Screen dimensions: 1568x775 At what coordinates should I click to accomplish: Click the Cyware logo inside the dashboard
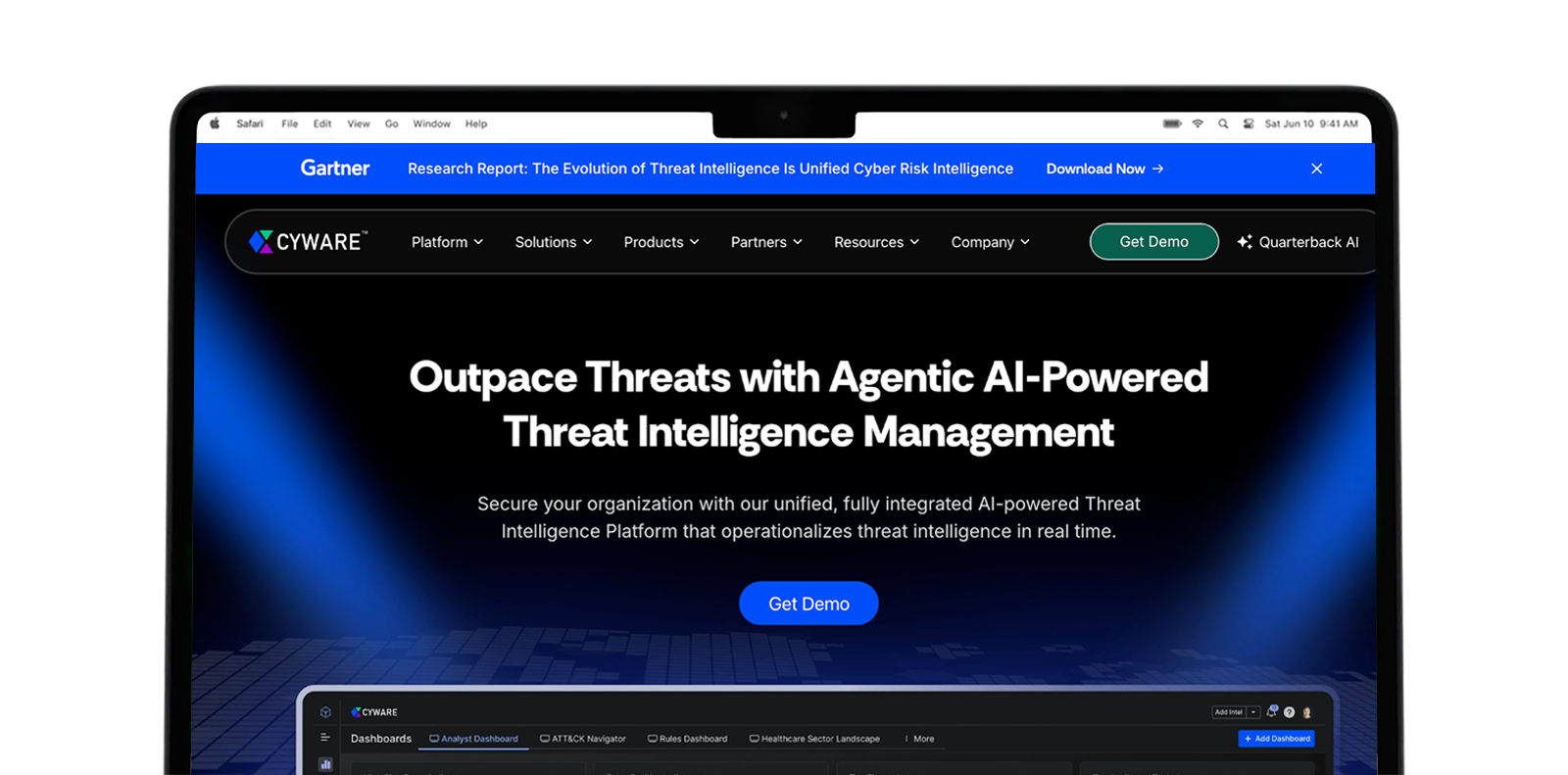374,712
